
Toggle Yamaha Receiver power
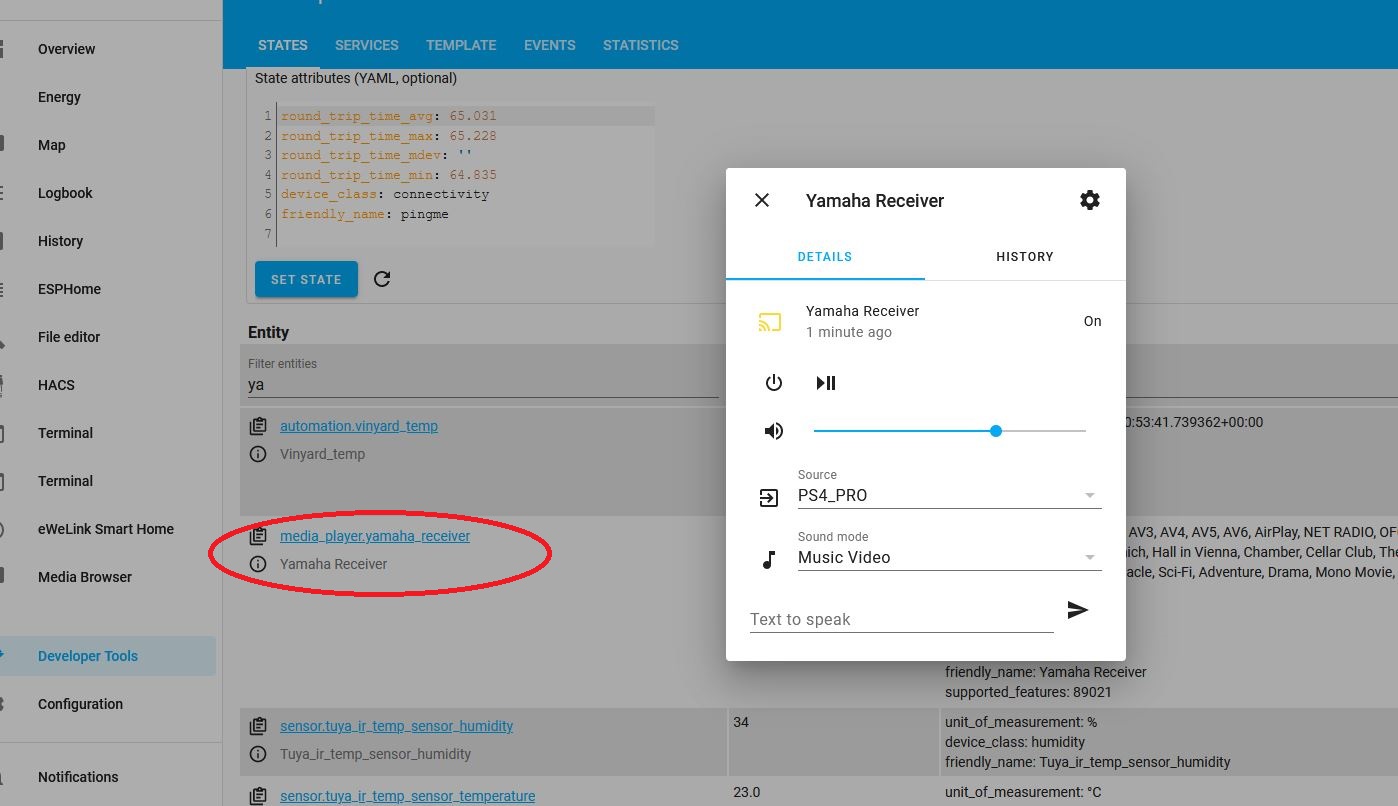[773, 383]
